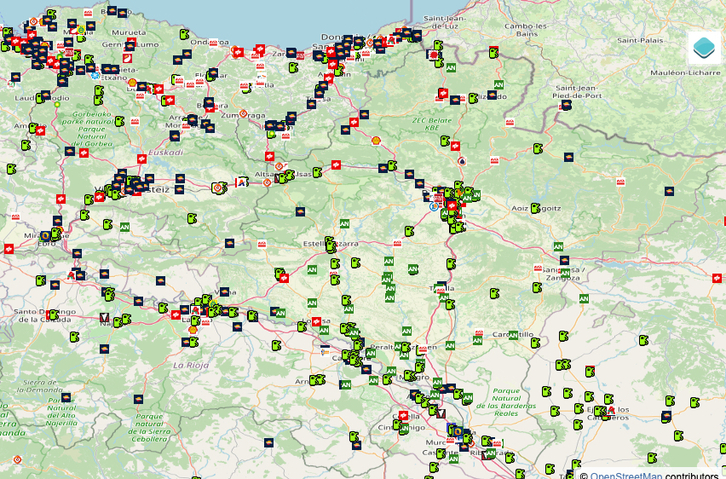
Task: Select the red Cepsa marker east of Altsasu
Action: (x=336, y=165)
